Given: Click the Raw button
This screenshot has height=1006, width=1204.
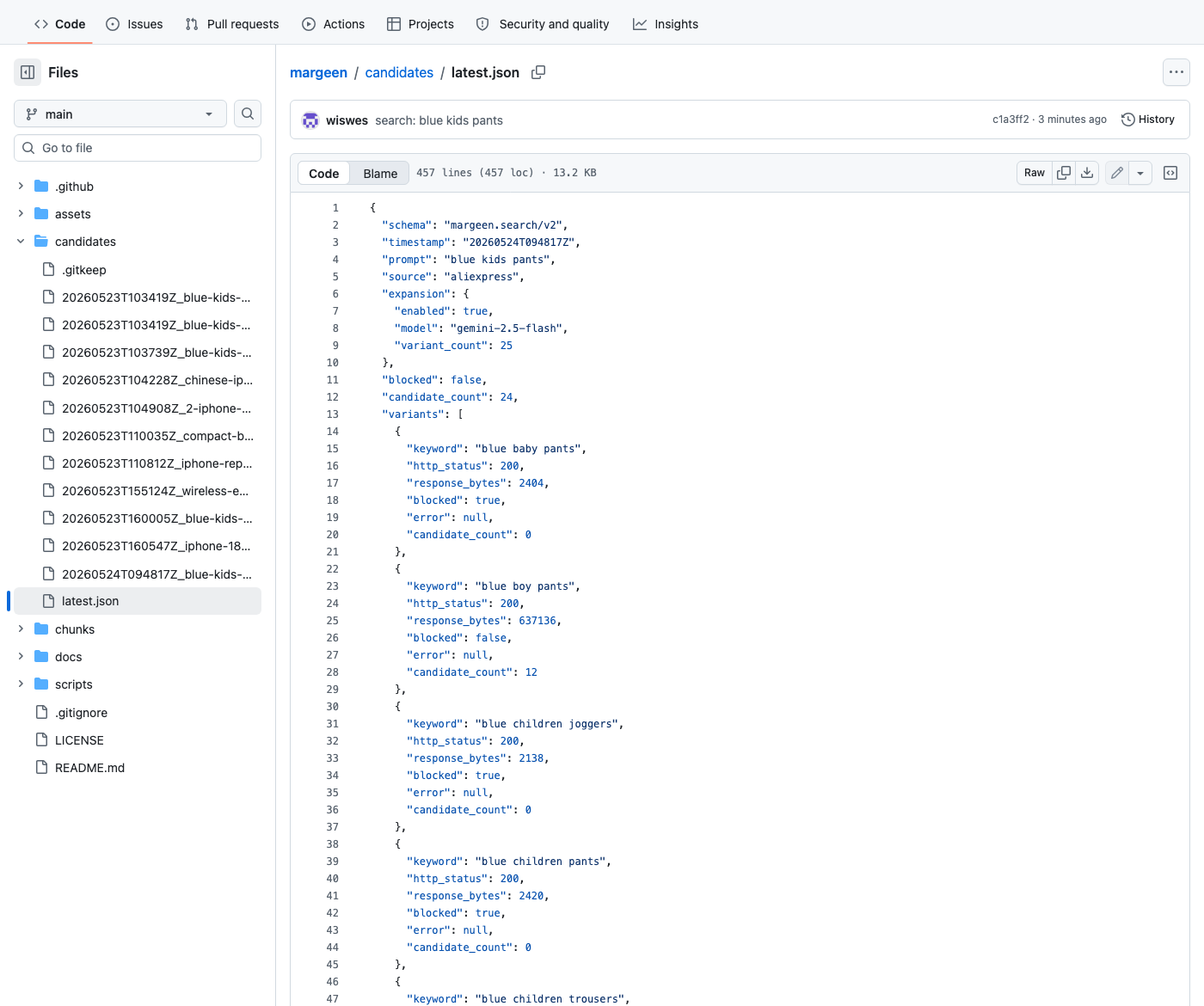Looking at the screenshot, I should point(1035,173).
